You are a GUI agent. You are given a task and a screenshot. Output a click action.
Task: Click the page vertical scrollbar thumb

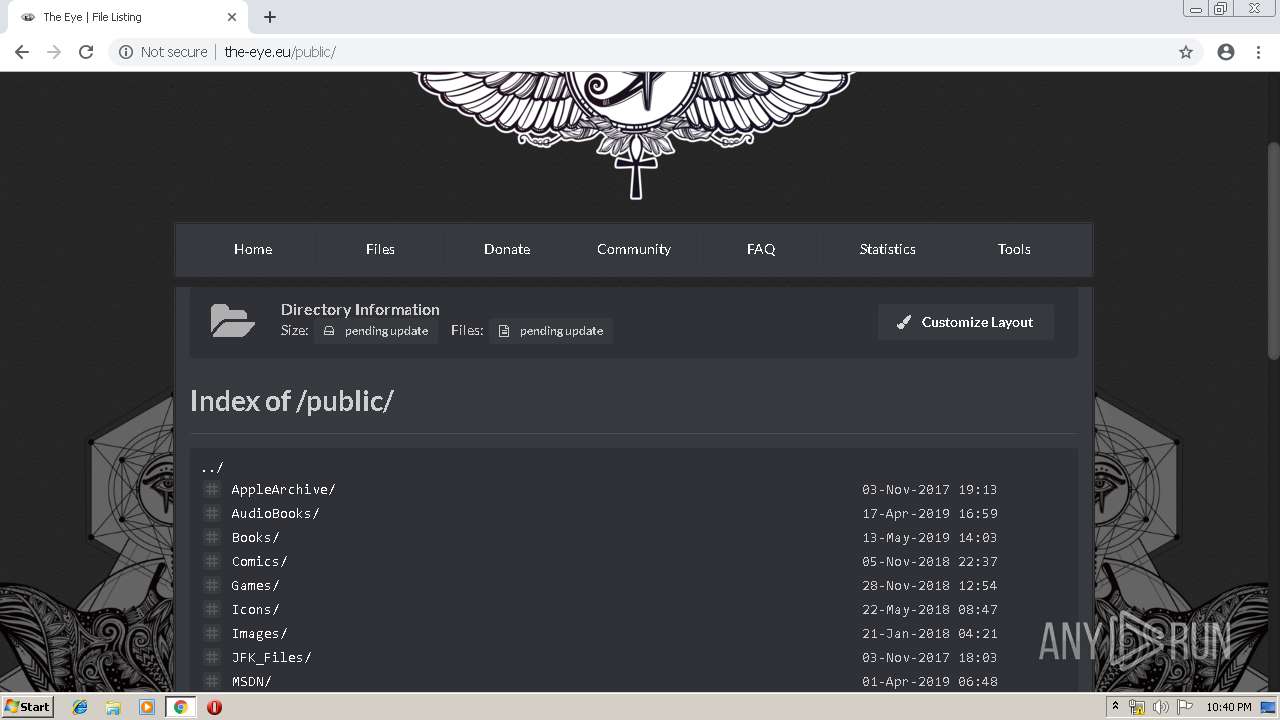[1273, 250]
